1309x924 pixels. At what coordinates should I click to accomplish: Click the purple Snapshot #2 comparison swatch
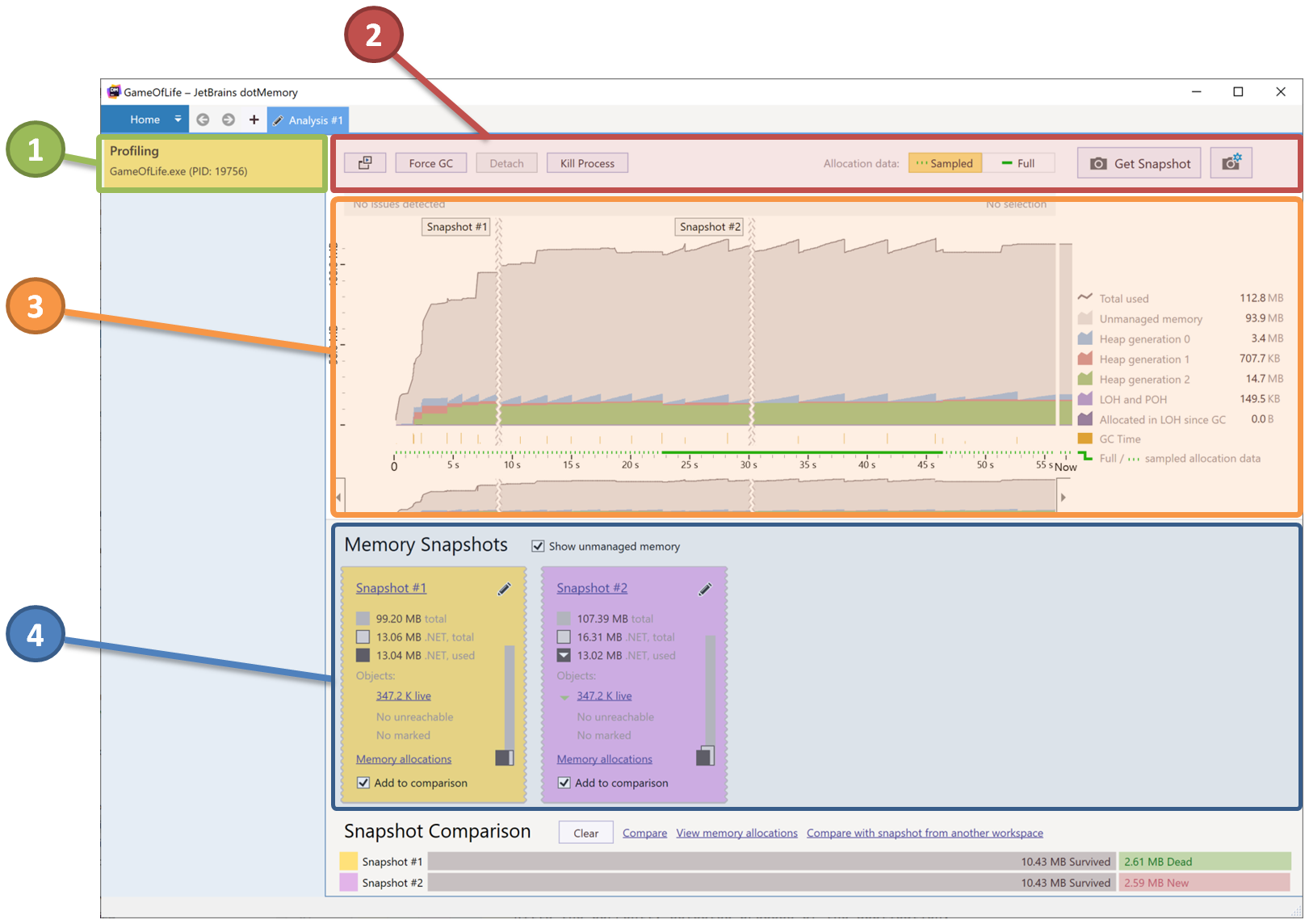point(349,883)
